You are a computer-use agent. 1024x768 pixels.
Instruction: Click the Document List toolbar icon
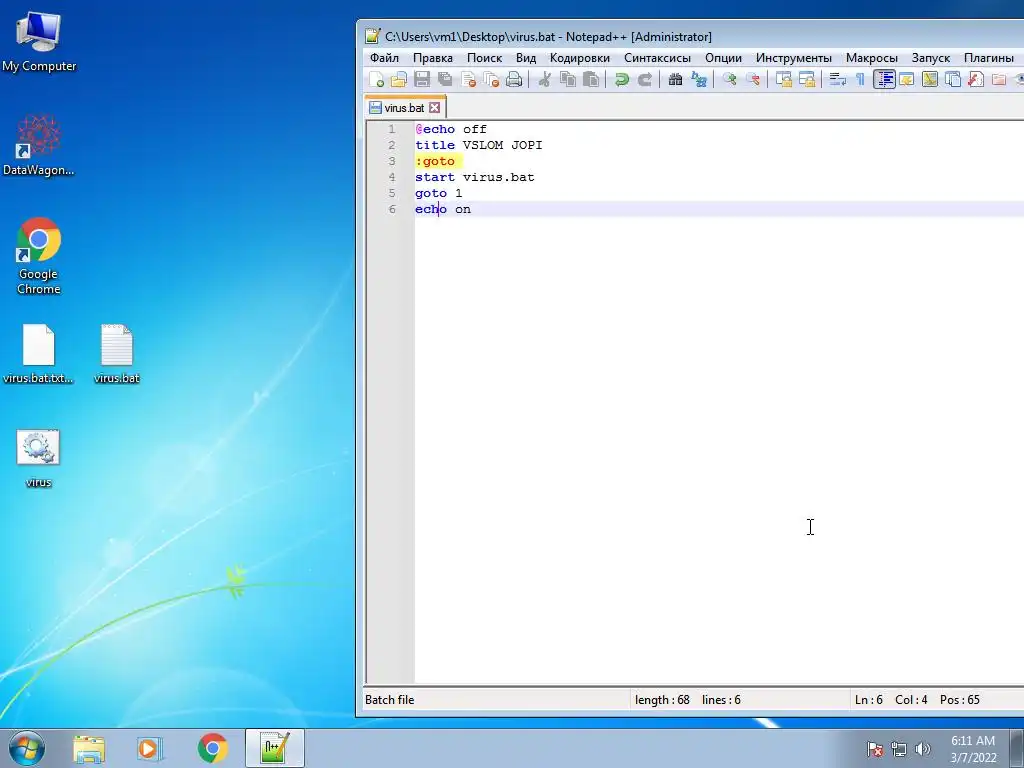(953, 80)
